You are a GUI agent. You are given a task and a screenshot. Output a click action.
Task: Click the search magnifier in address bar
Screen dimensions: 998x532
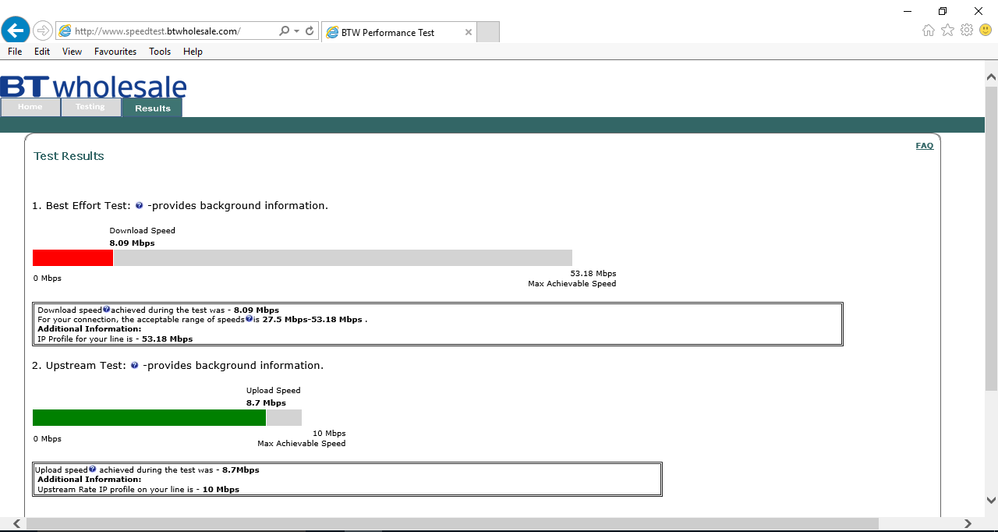(x=284, y=31)
